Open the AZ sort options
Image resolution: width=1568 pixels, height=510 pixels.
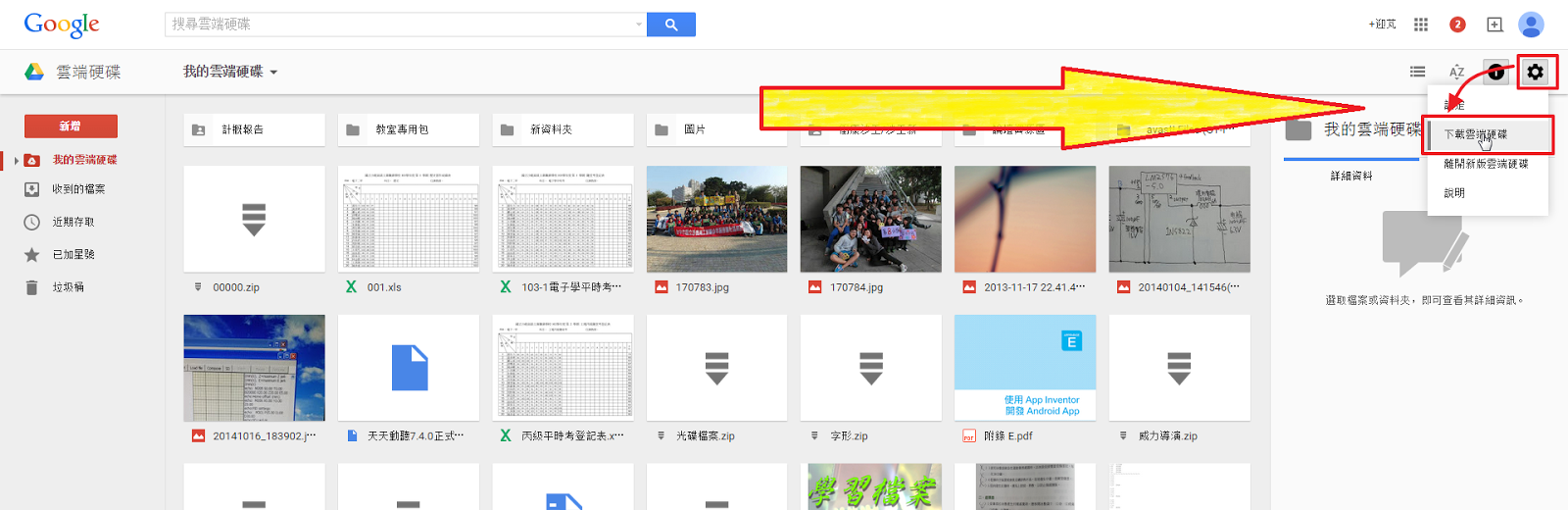coord(1456,72)
